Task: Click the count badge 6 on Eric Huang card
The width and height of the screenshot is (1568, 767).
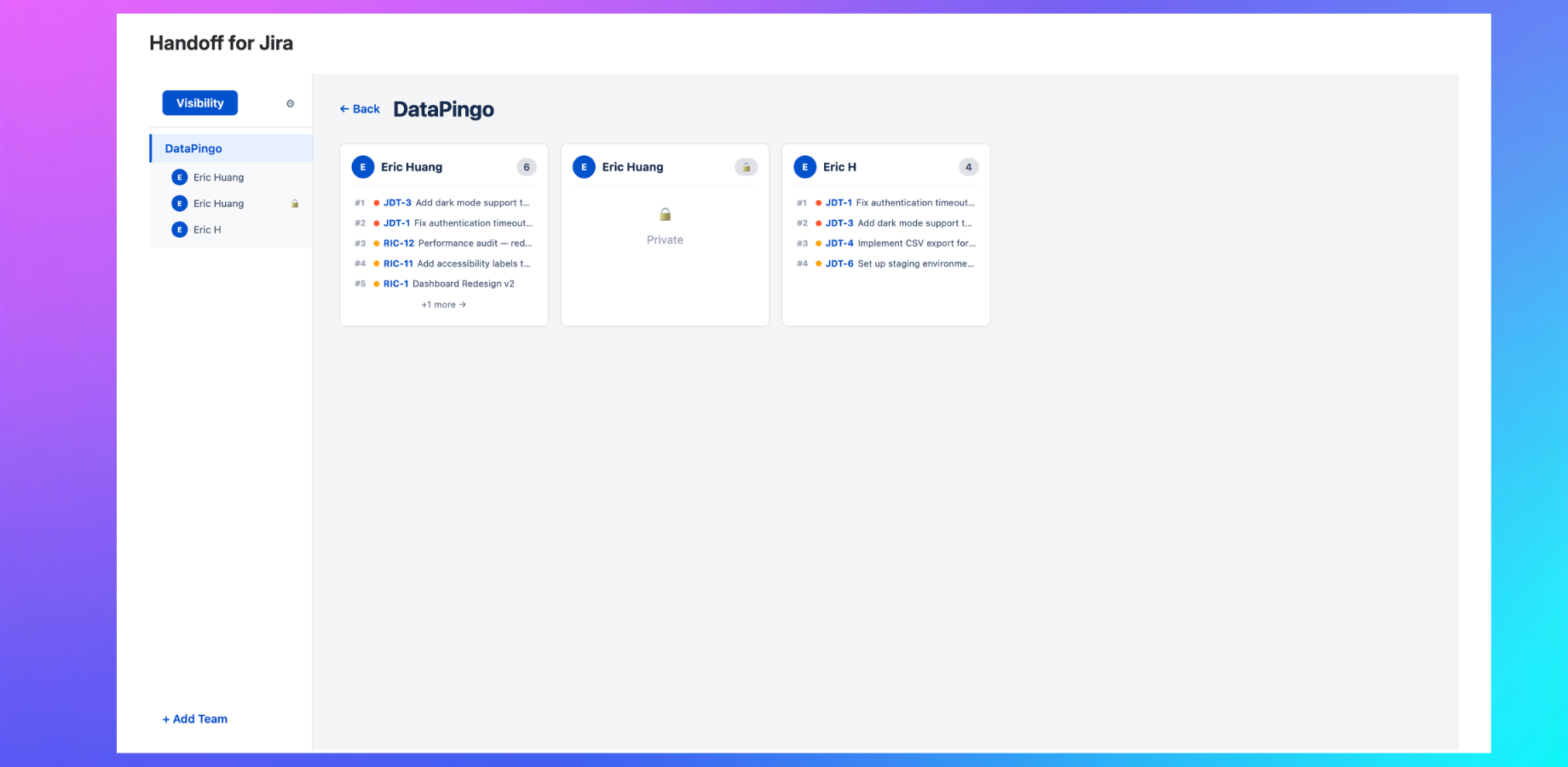Action: tap(527, 167)
